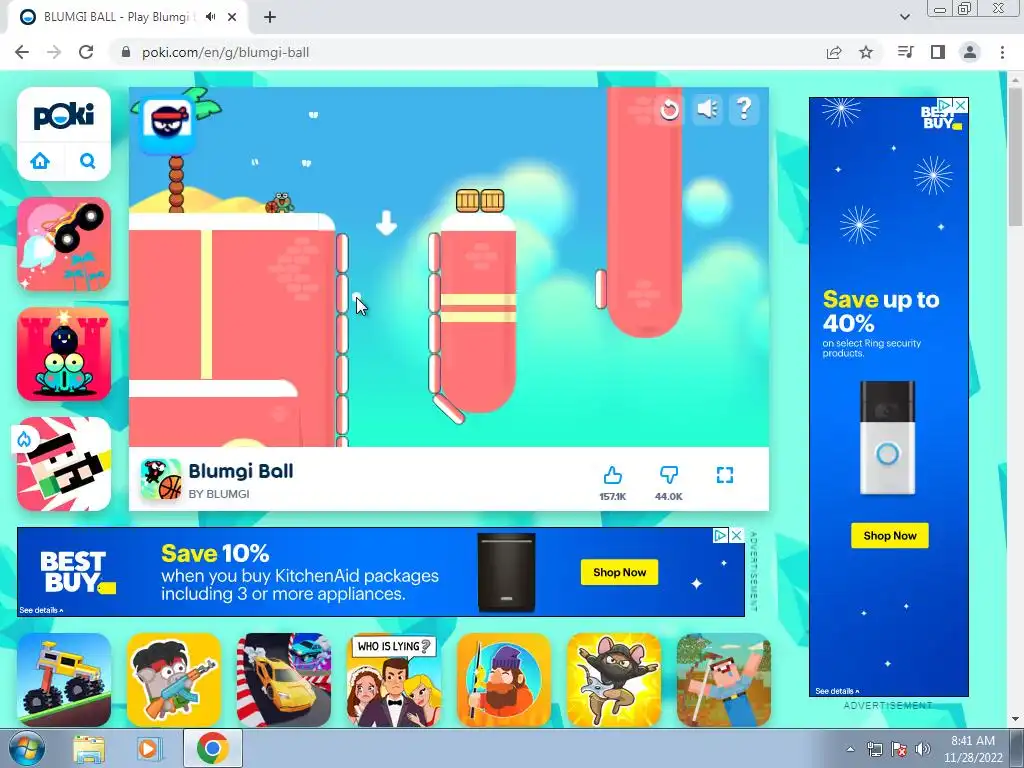Expand 'See details' on the sidebar ad

837,691
